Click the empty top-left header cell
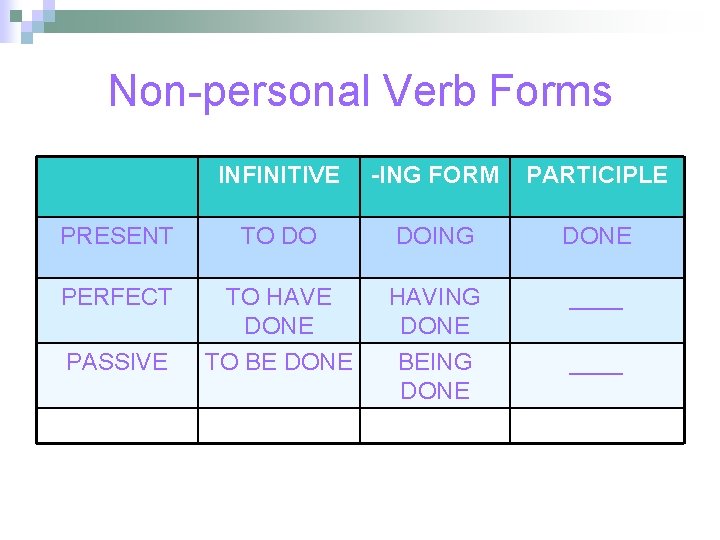720x540 pixels. tap(117, 186)
